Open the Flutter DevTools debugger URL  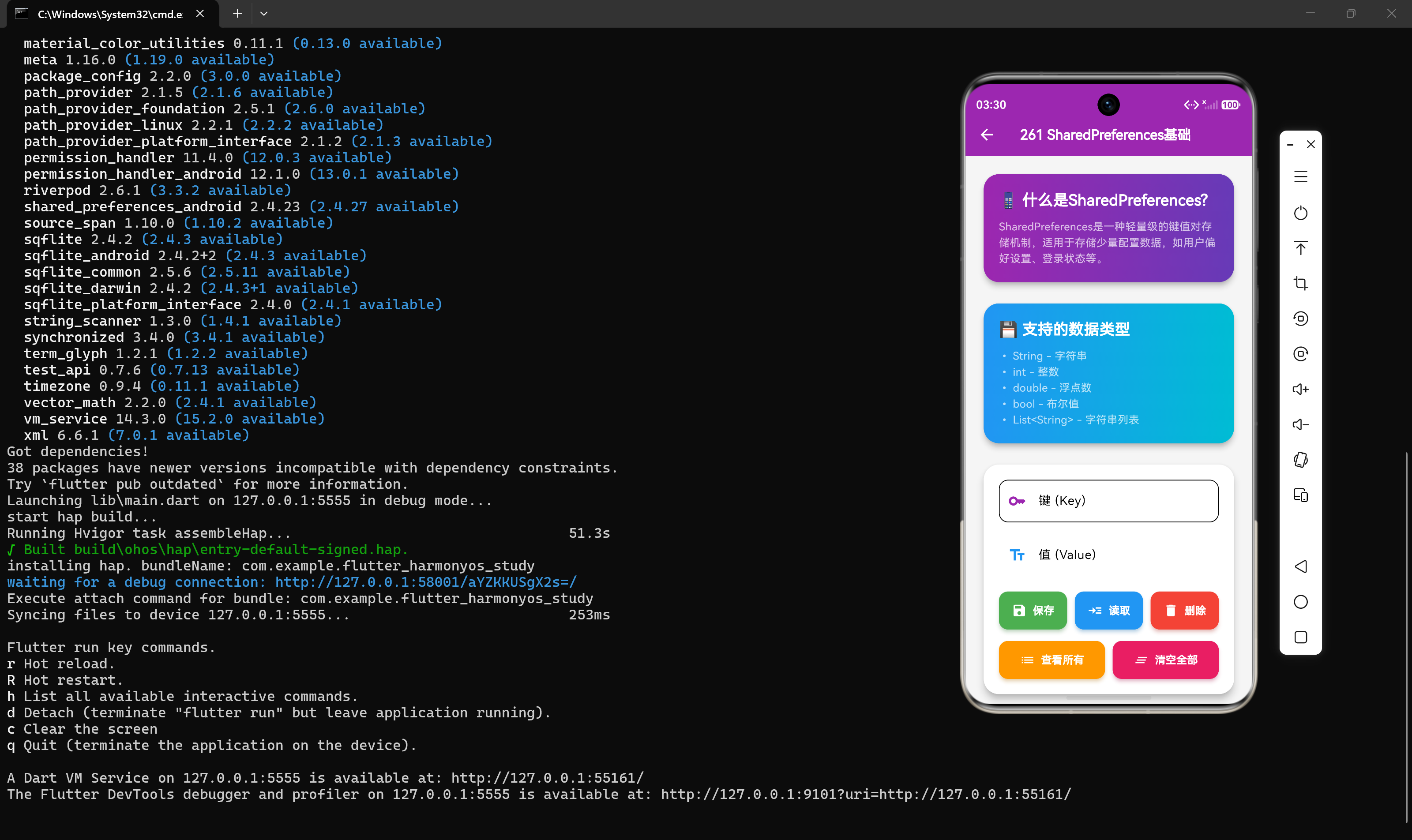[x=866, y=794]
